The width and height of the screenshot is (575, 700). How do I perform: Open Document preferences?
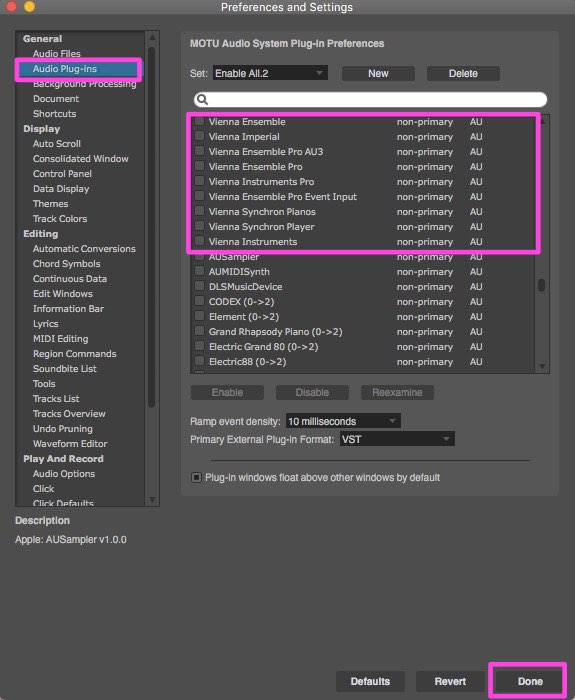point(56,99)
